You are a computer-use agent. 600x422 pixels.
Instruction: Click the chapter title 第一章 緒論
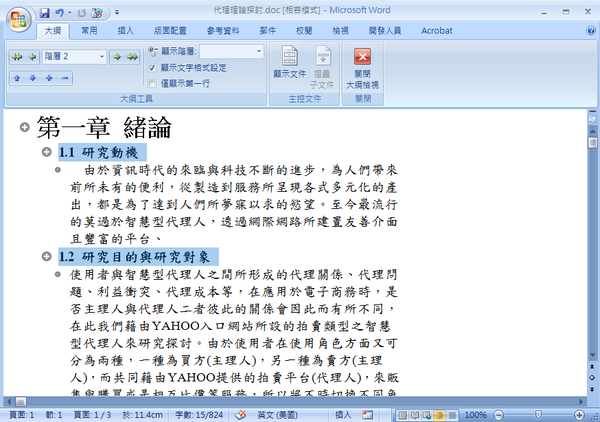click(x=104, y=127)
